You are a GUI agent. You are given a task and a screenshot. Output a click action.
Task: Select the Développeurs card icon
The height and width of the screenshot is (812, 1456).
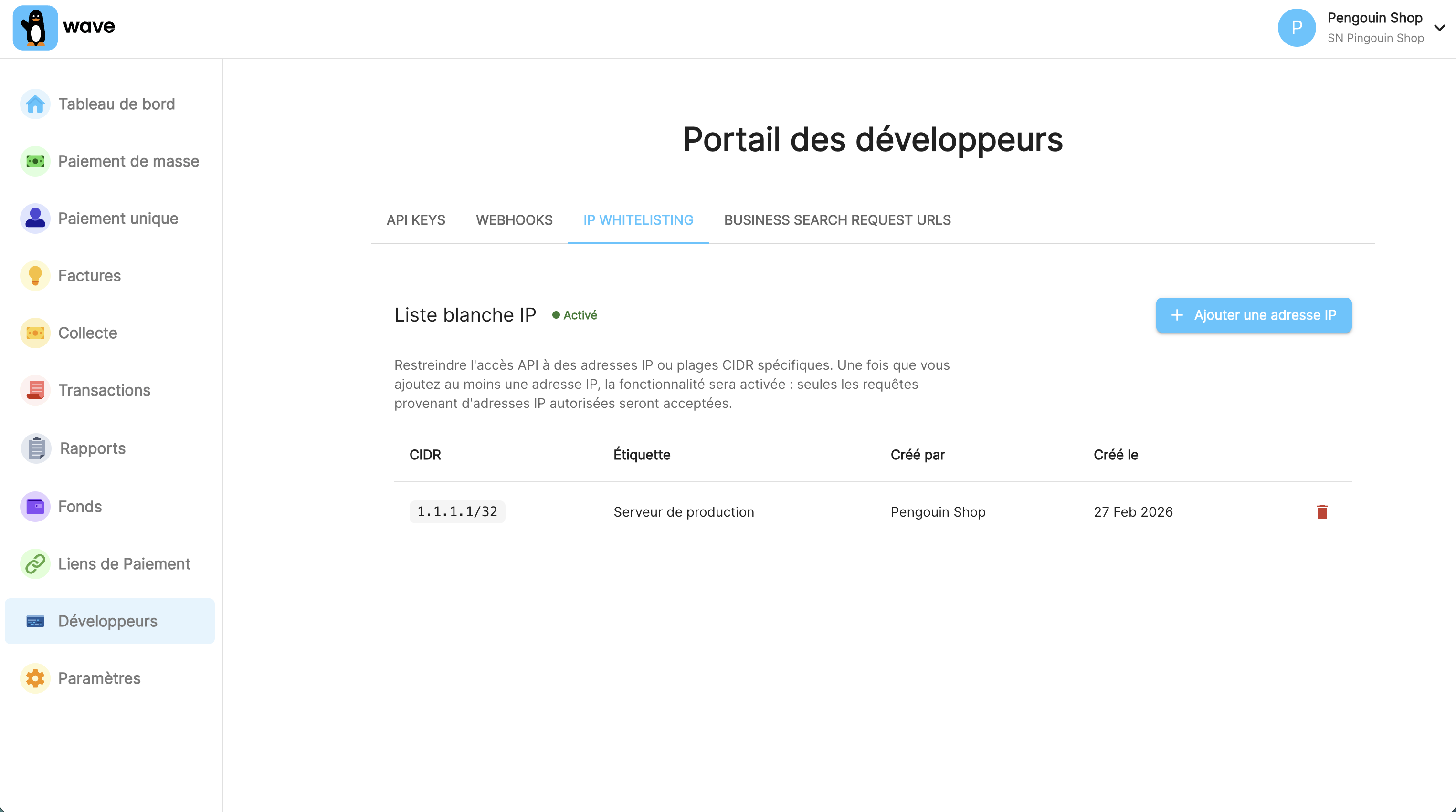[x=35, y=621]
